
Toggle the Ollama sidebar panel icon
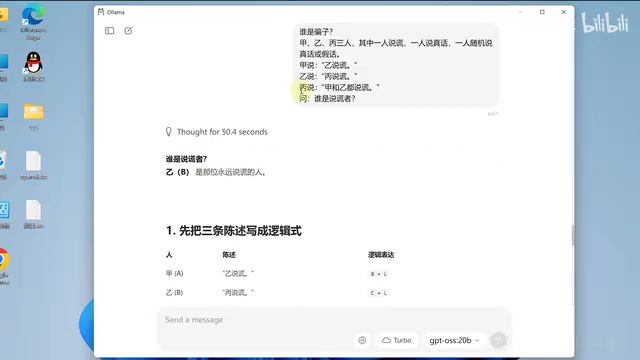(x=109, y=31)
